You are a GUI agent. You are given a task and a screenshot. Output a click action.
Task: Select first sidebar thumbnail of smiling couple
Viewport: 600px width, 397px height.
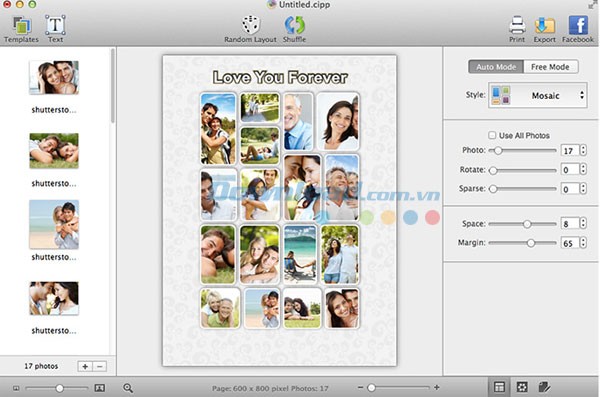coord(54,78)
